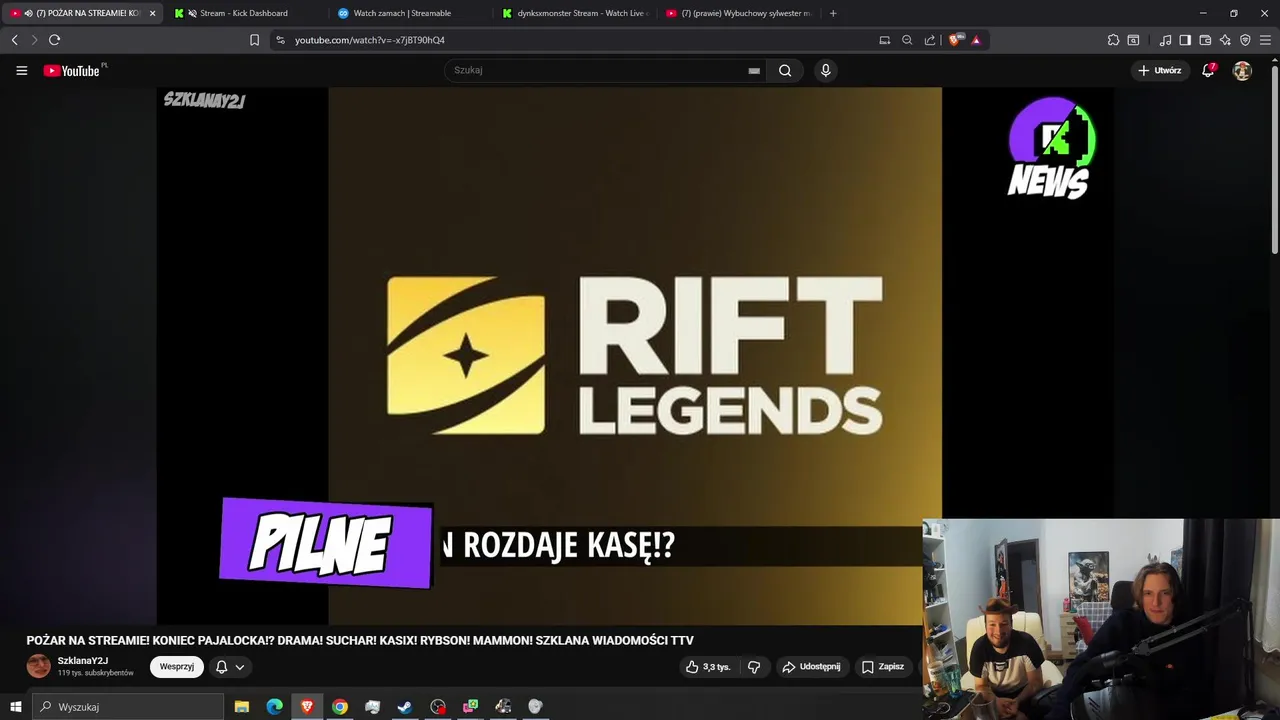The width and height of the screenshot is (1280, 720).
Task: Like the video with thumbs up
Action: [x=708, y=667]
